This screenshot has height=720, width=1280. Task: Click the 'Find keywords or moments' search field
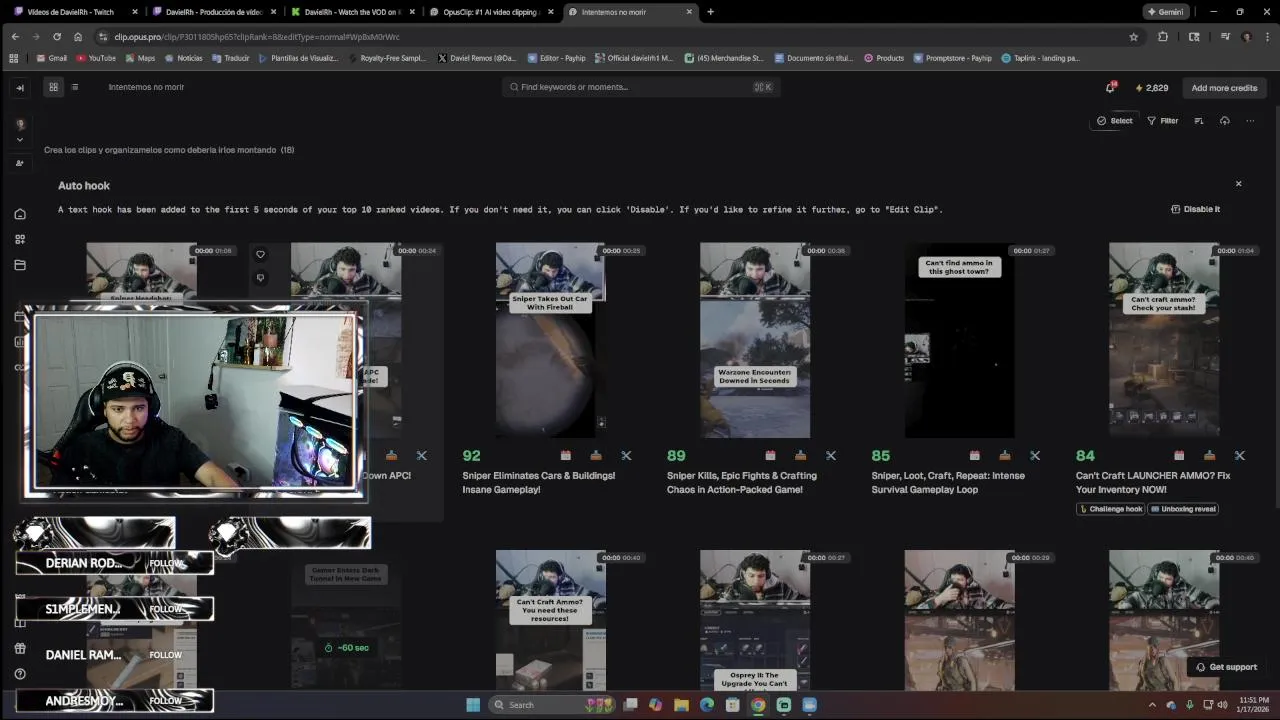(x=640, y=87)
